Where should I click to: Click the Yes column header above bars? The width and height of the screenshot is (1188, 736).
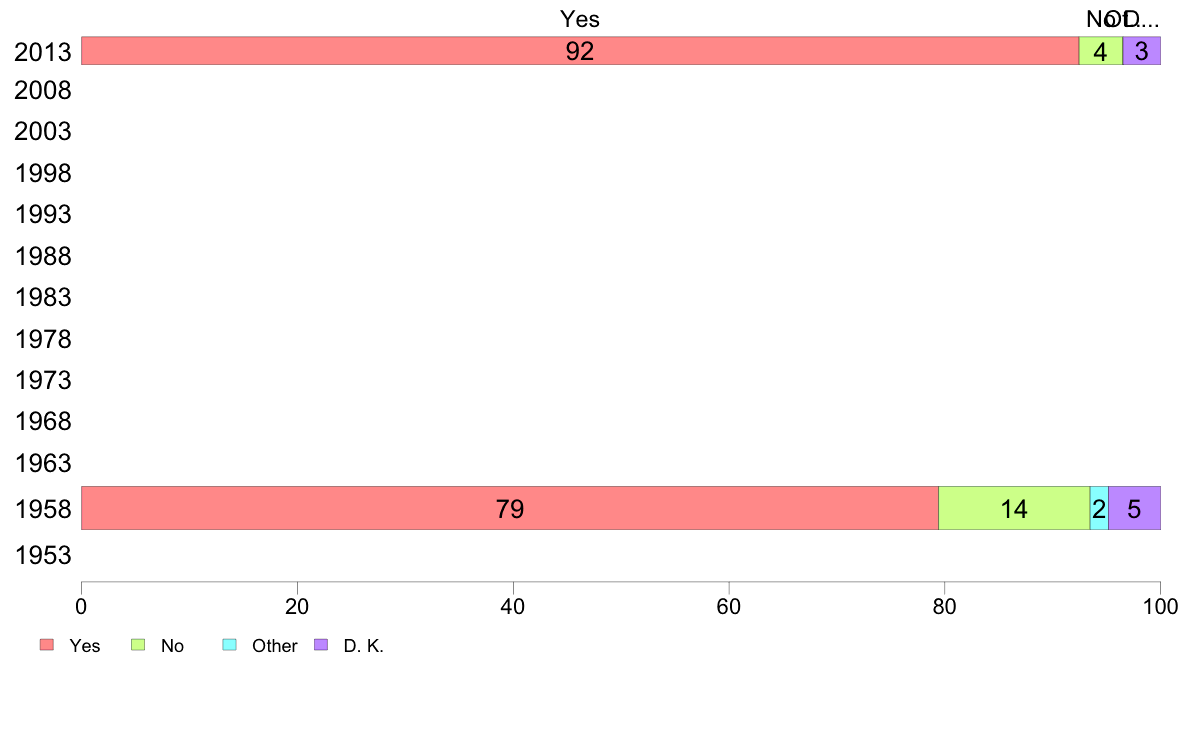pos(580,19)
